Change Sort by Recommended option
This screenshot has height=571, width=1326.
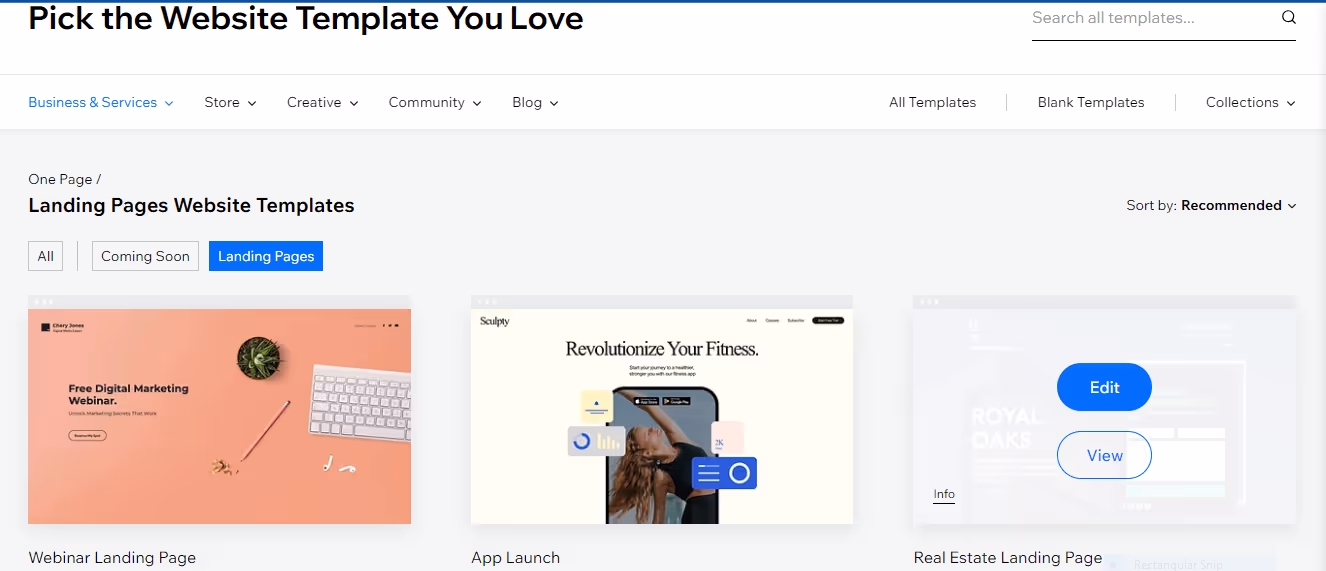(1211, 205)
